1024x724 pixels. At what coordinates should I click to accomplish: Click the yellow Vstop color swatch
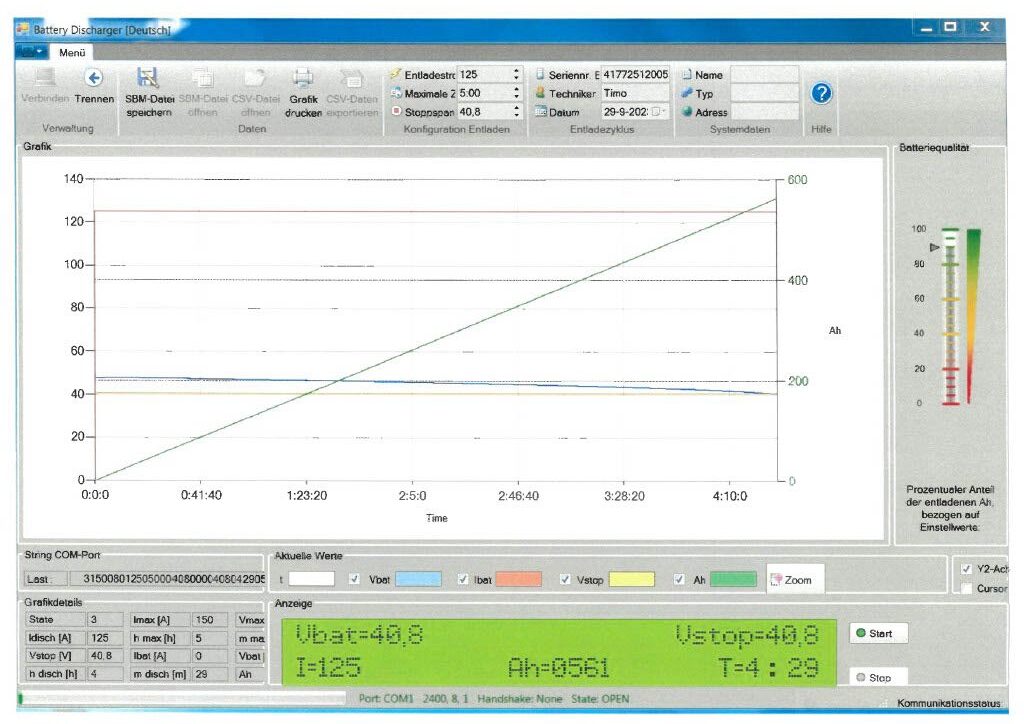[632, 579]
